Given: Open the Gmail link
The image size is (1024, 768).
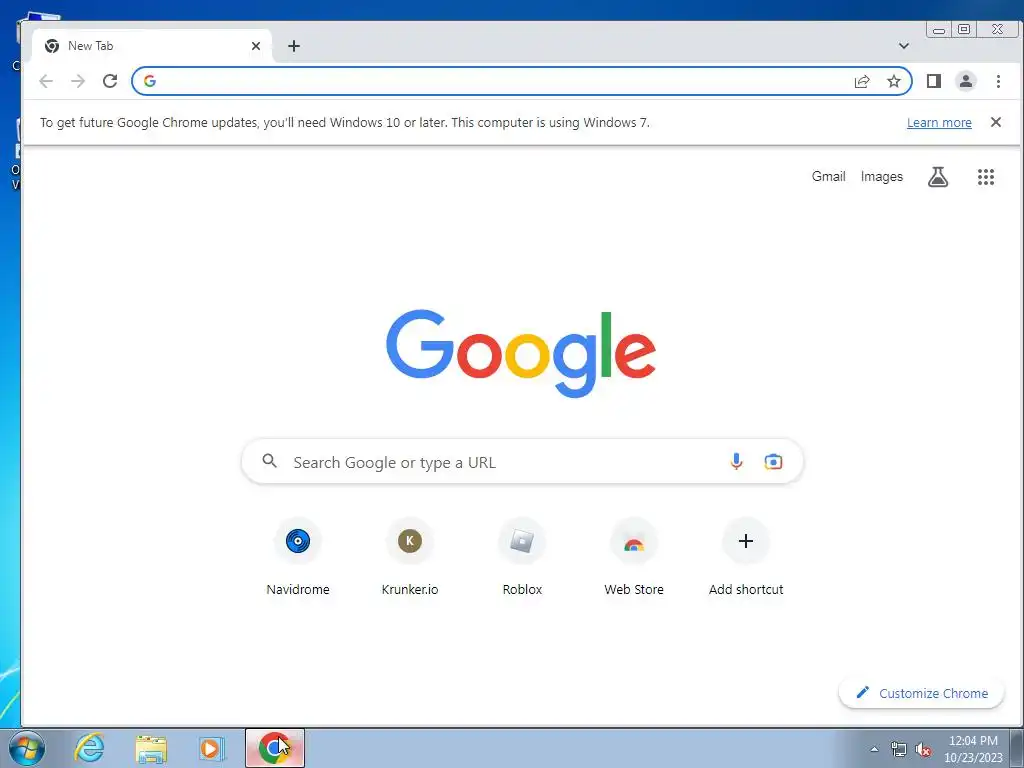Looking at the screenshot, I should [x=828, y=176].
